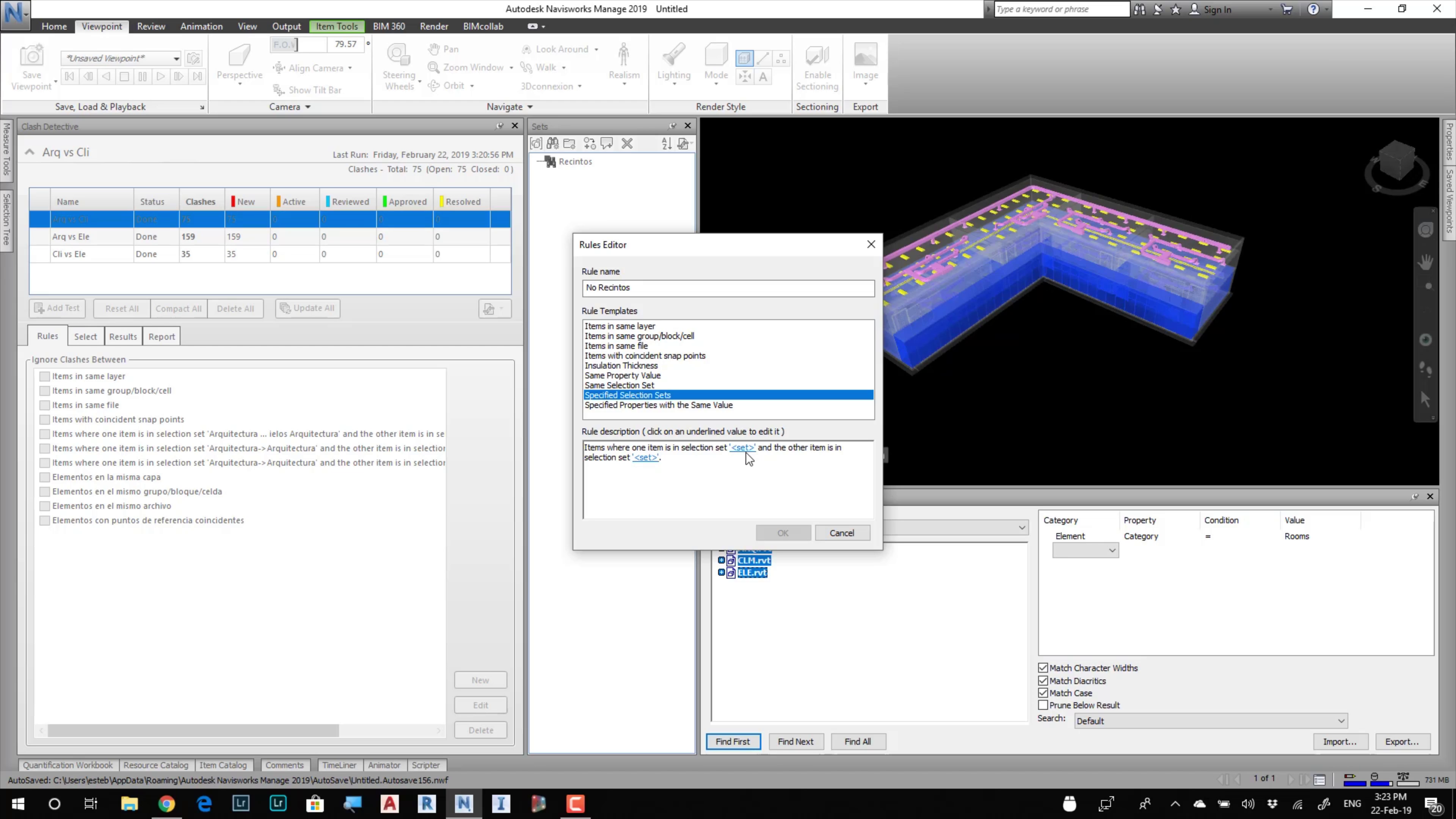Enable 'Items in same layer' rule checkbox
Viewport: 1456px width, 819px height.
(x=45, y=377)
